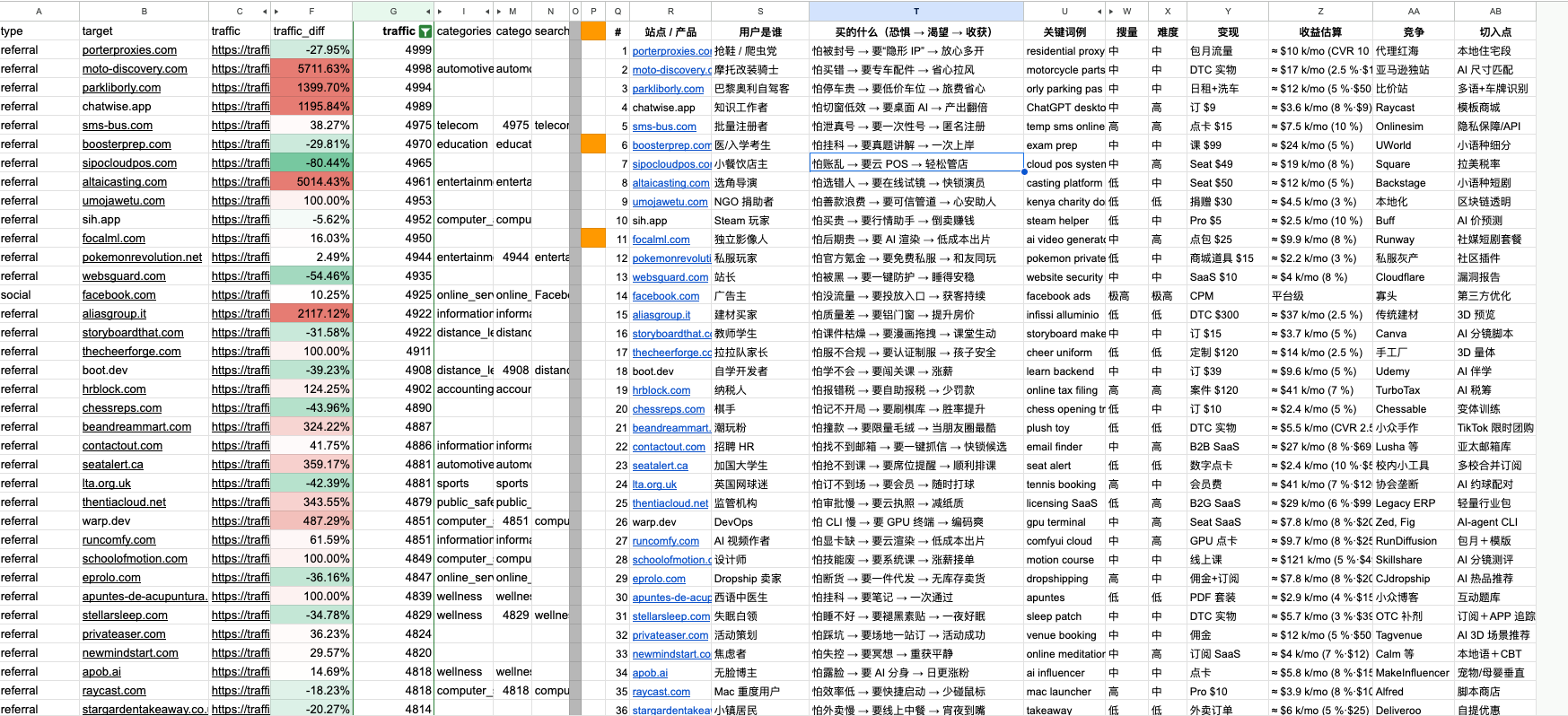This screenshot has width=1568, height=716.
Task: Open porterproxies.com link in 站点/产品 column
Action: point(671,51)
